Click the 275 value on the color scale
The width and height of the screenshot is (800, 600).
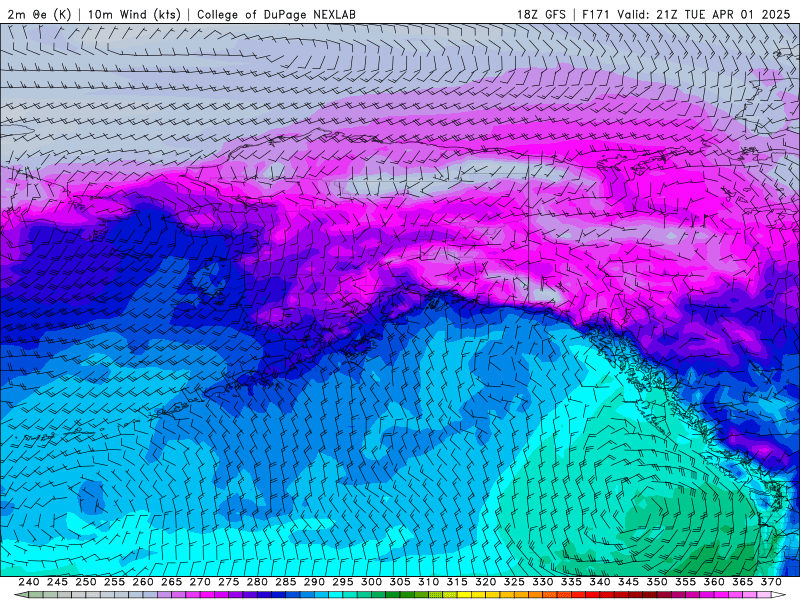(229, 582)
